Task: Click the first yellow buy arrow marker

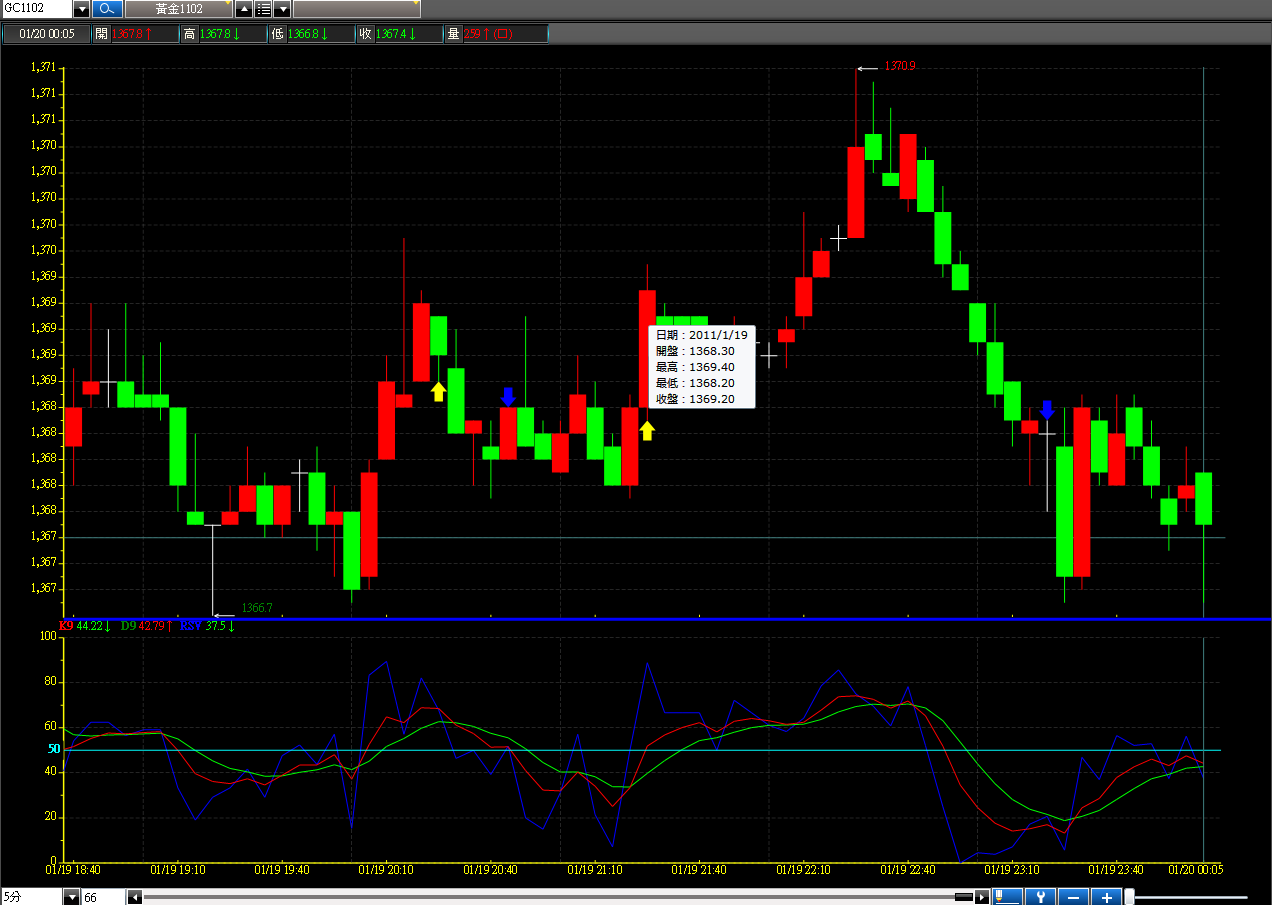Action: click(x=438, y=391)
